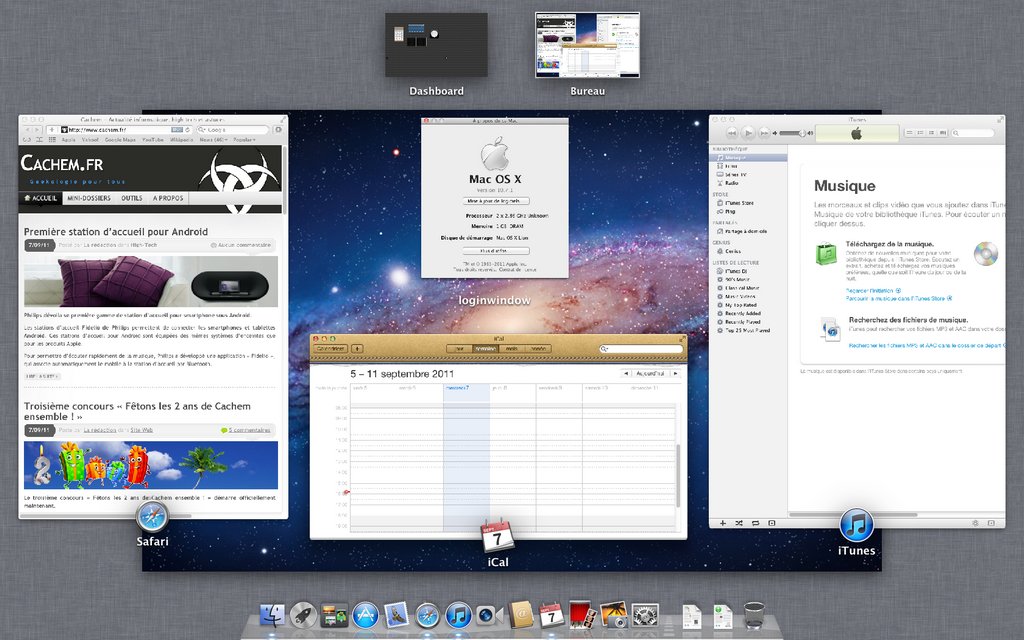Click Safari reload button in address bar
The width and height of the screenshot is (1024, 640).
tap(187, 130)
